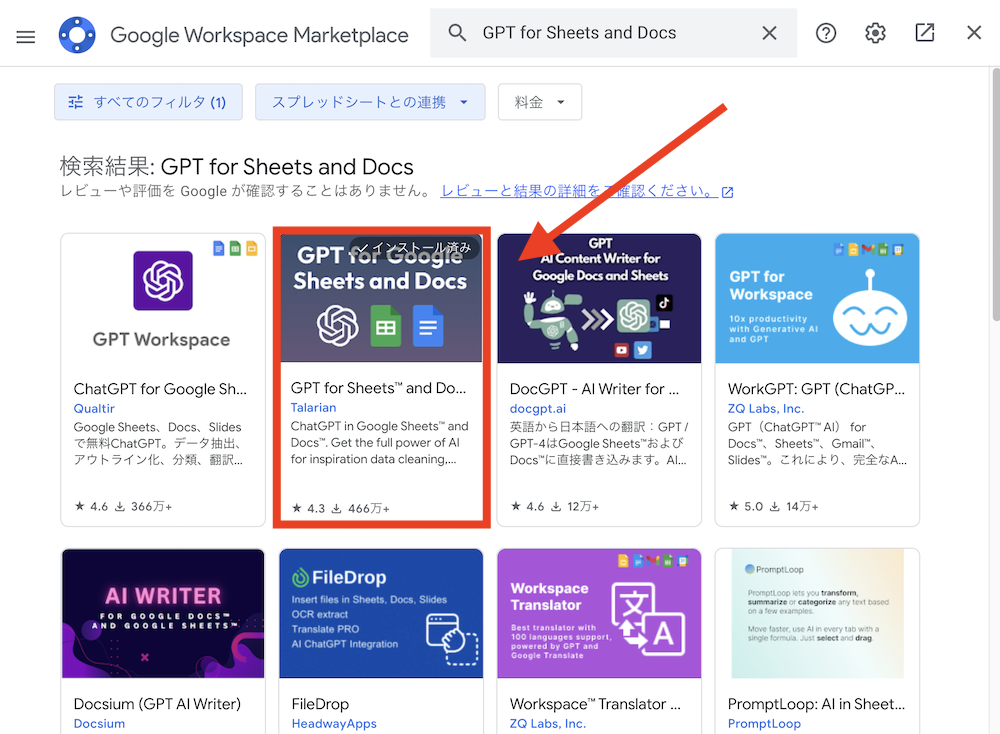Open GPT Workspace app thumbnail
Screen dimensions: 1000x734
(x=163, y=298)
